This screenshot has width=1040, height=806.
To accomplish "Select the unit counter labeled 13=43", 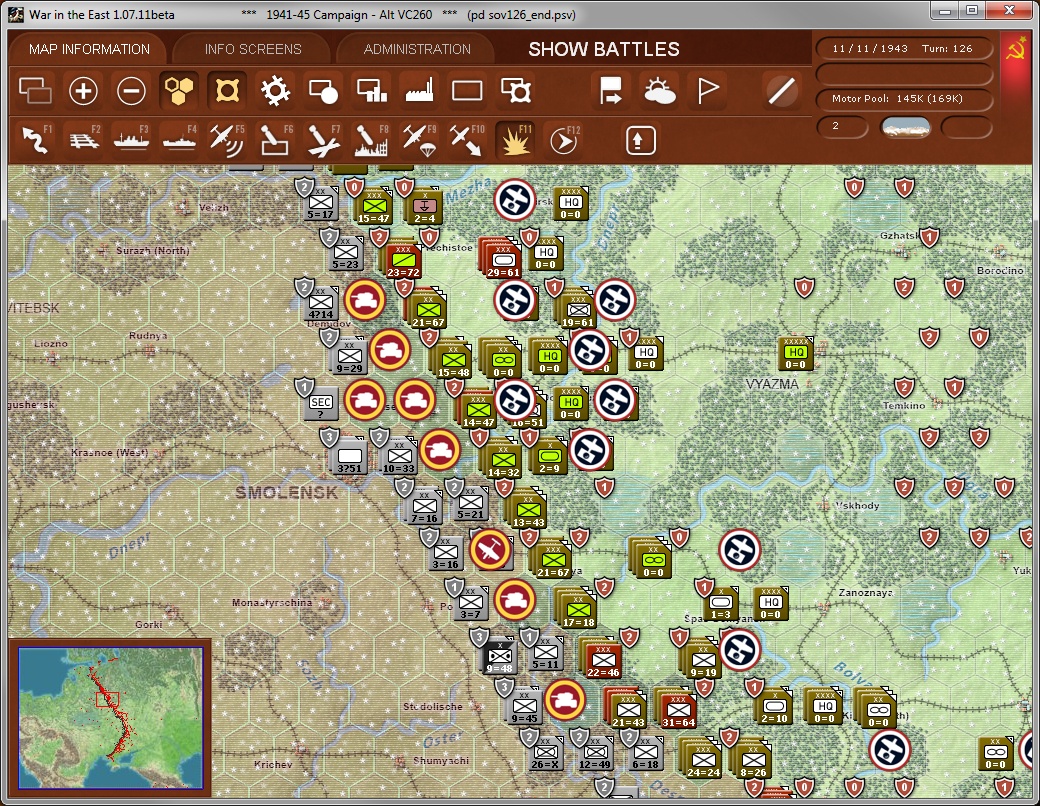I will click(528, 511).
